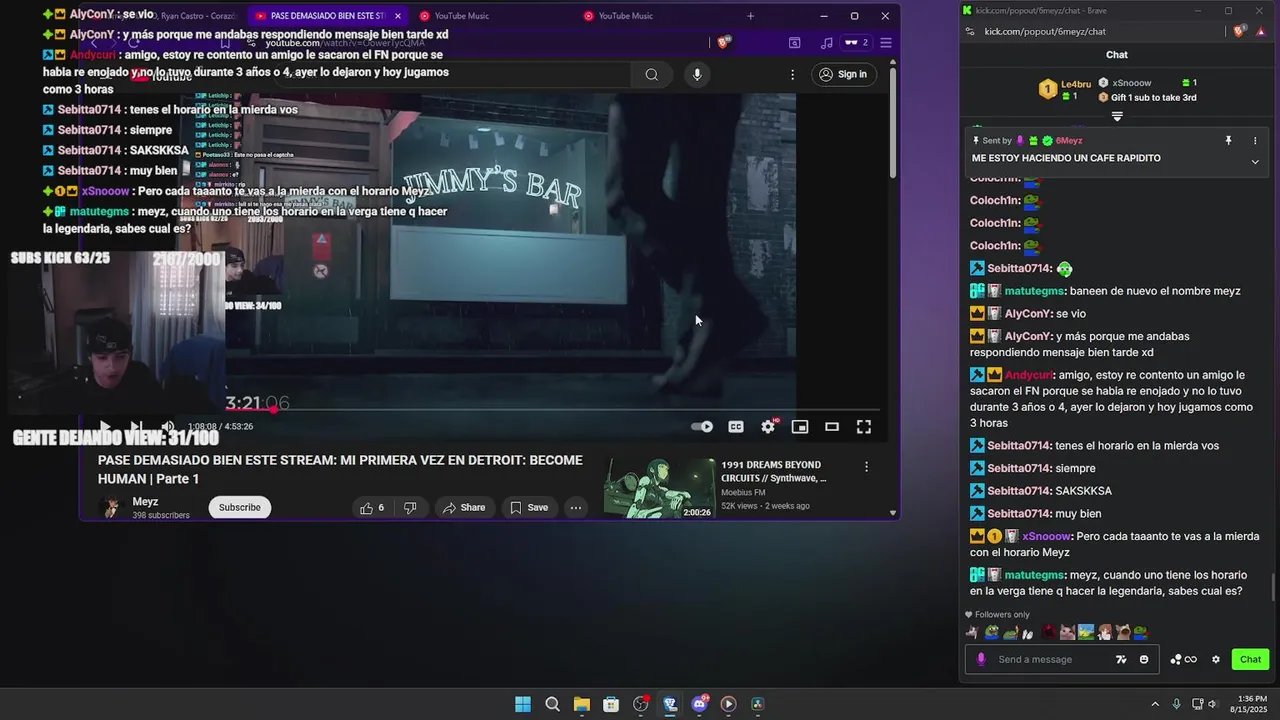Open Kick chat settings gear

point(1216,659)
